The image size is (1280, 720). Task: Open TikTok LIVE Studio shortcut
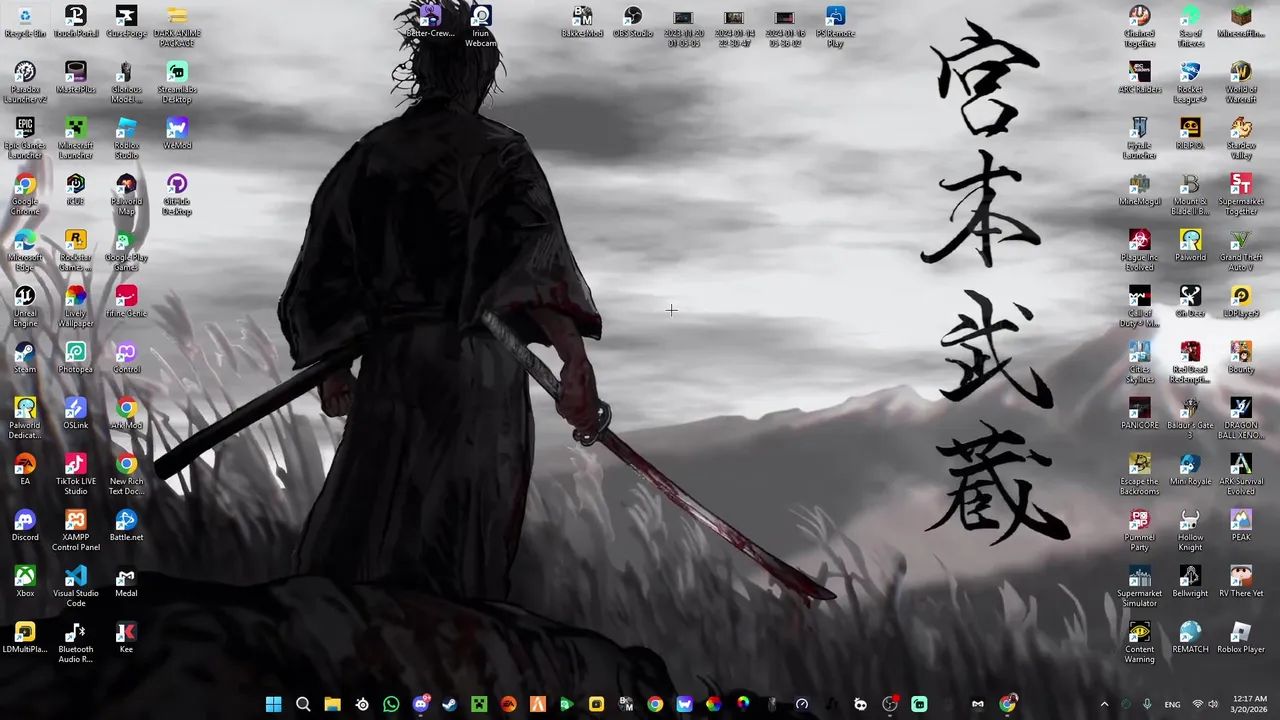tap(76, 474)
